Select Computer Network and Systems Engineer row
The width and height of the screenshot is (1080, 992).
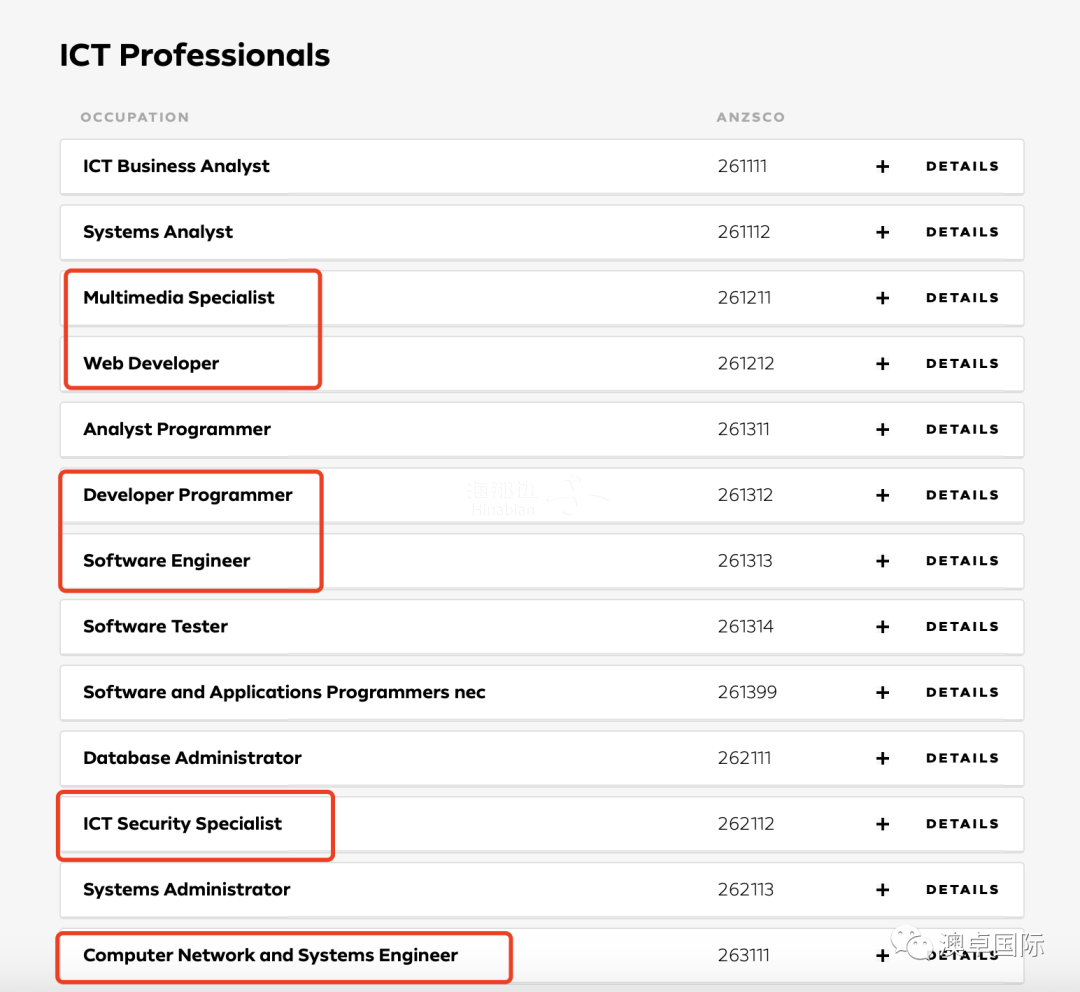[x=542, y=955]
